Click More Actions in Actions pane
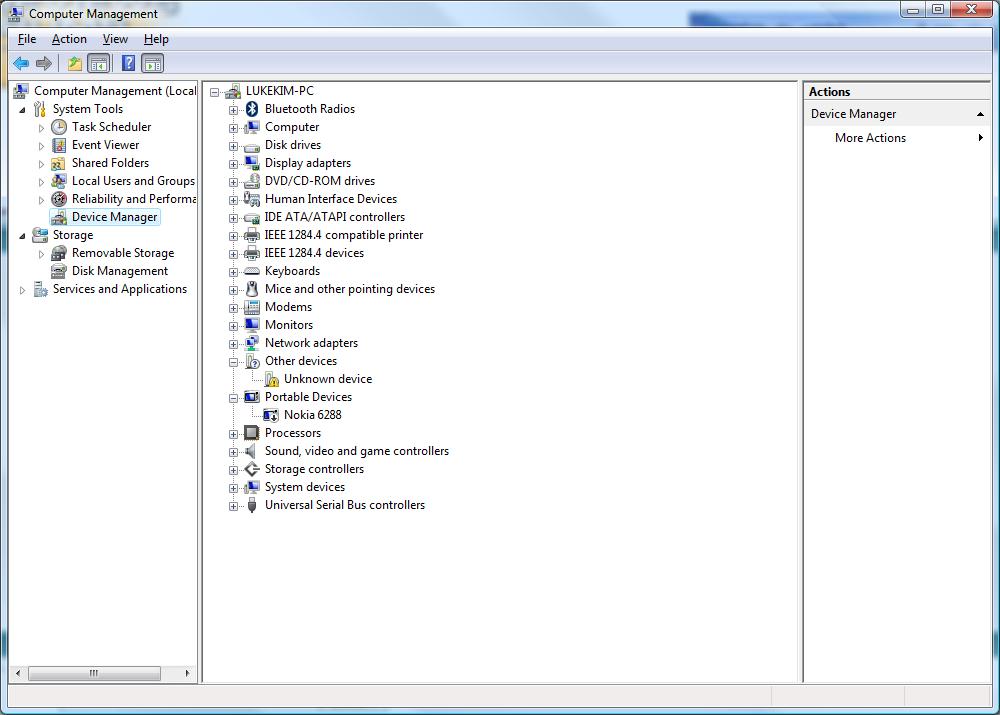 coord(870,138)
